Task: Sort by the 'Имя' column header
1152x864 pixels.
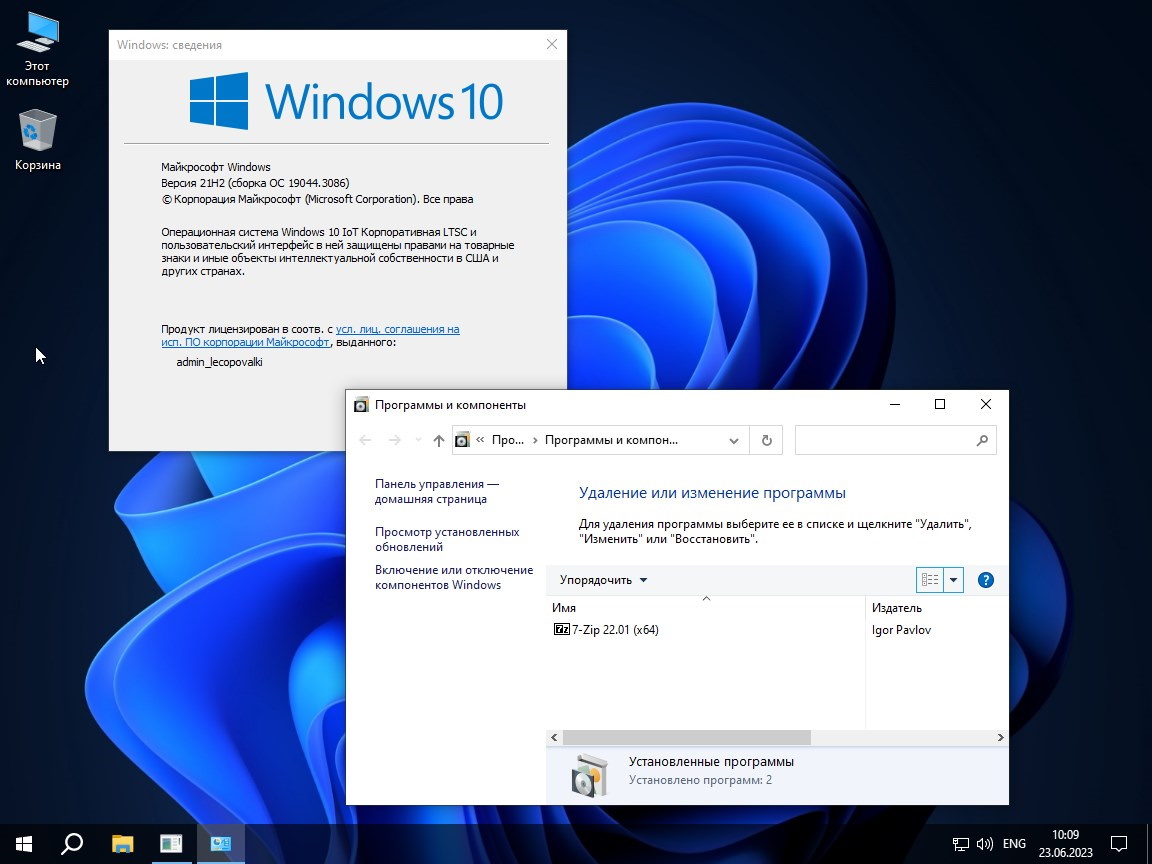Action: tap(705, 608)
